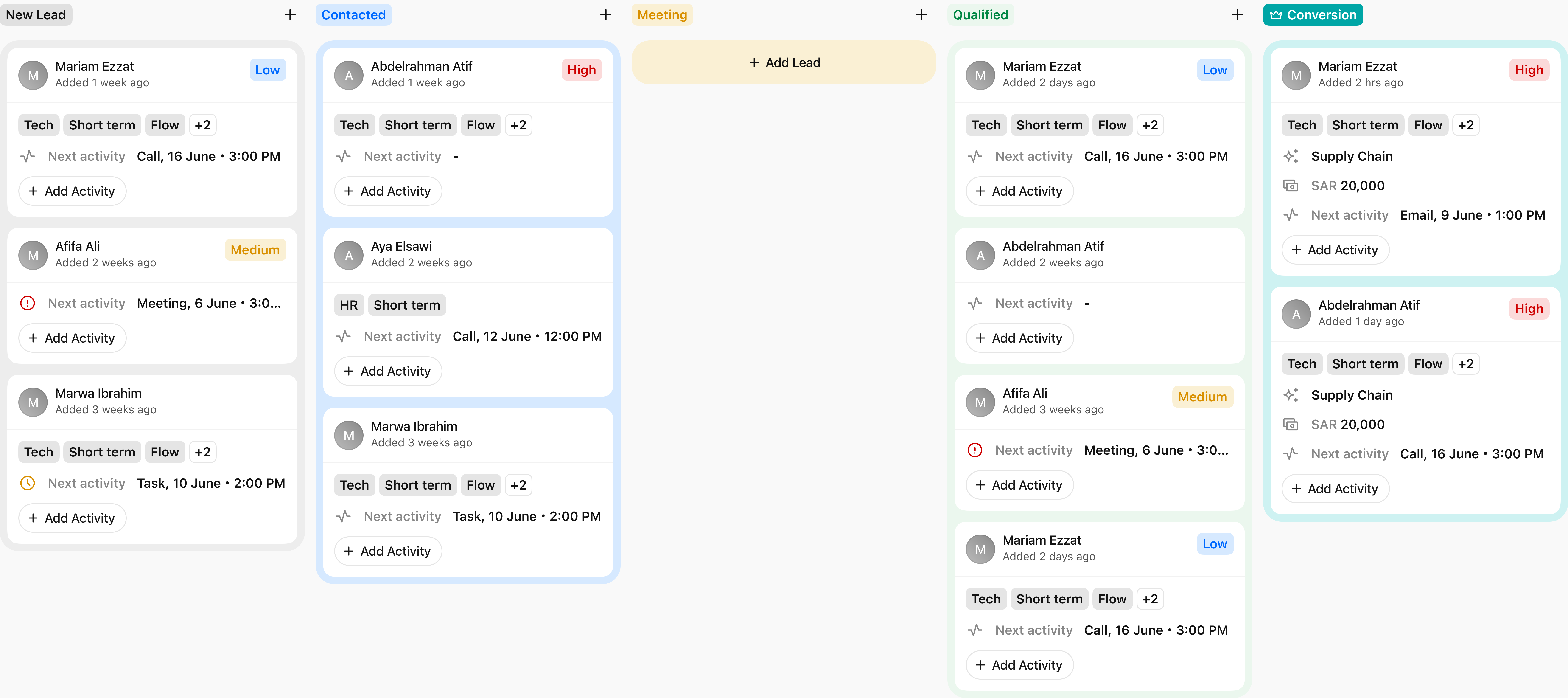Viewport: 1568px width, 698px height.
Task: Click money icon beside SAR 20,000 on Abdelrahman Atif's card
Action: pos(1291,425)
